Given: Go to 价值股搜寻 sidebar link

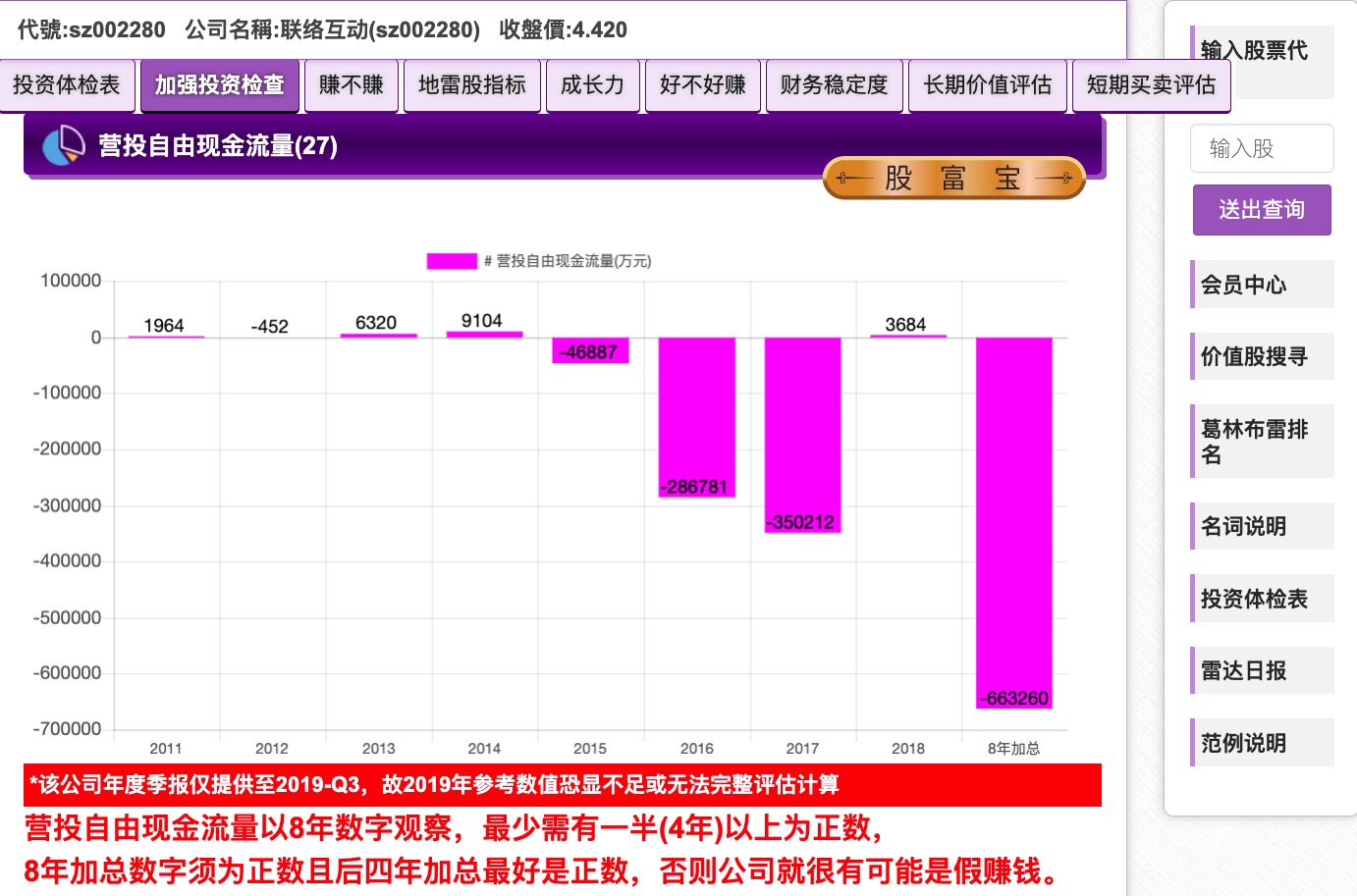Looking at the screenshot, I should [x=1262, y=356].
